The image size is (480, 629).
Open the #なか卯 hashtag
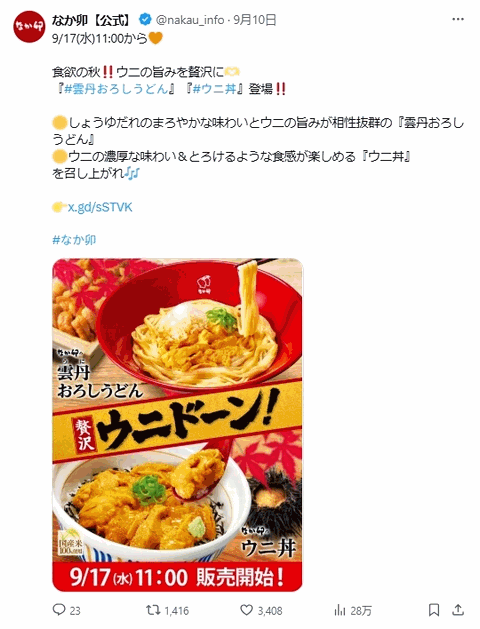(74, 240)
